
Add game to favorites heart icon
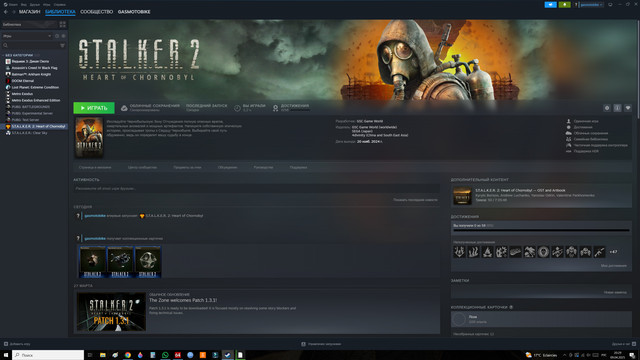[x=628, y=108]
